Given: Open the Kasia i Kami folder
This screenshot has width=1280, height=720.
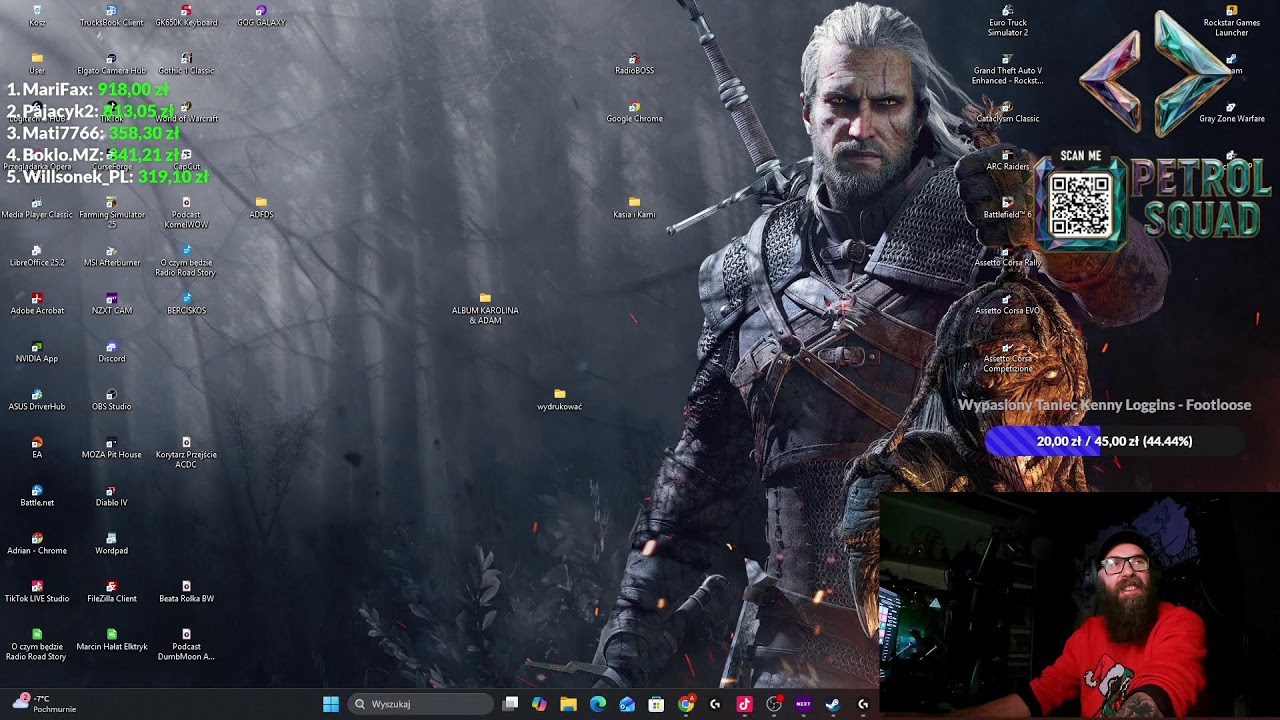Looking at the screenshot, I should click(x=634, y=207).
